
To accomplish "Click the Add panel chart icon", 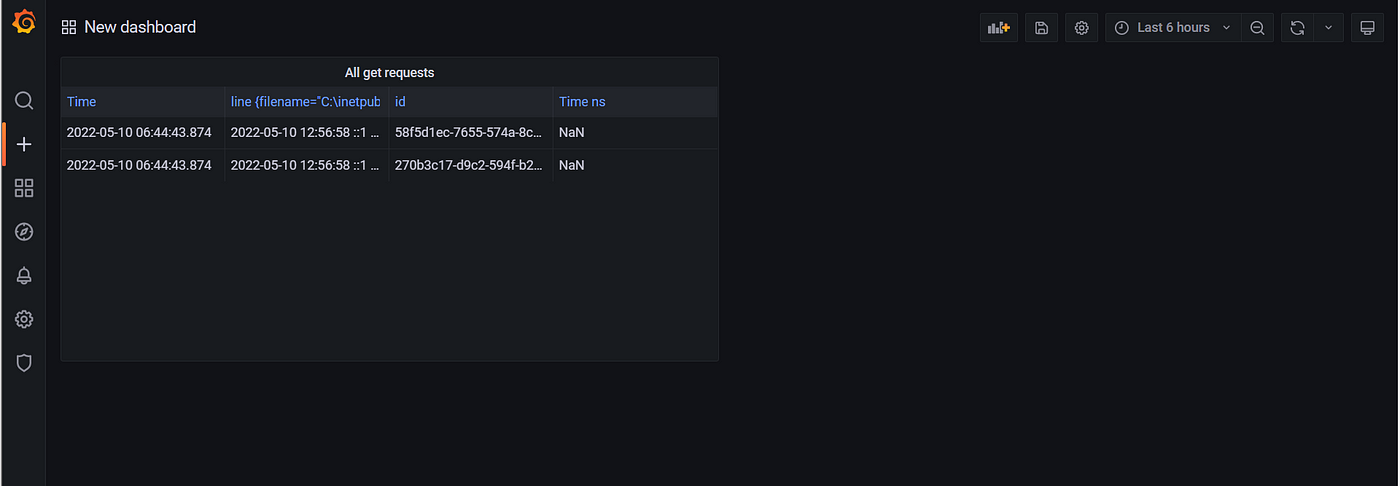I will coord(998,28).
